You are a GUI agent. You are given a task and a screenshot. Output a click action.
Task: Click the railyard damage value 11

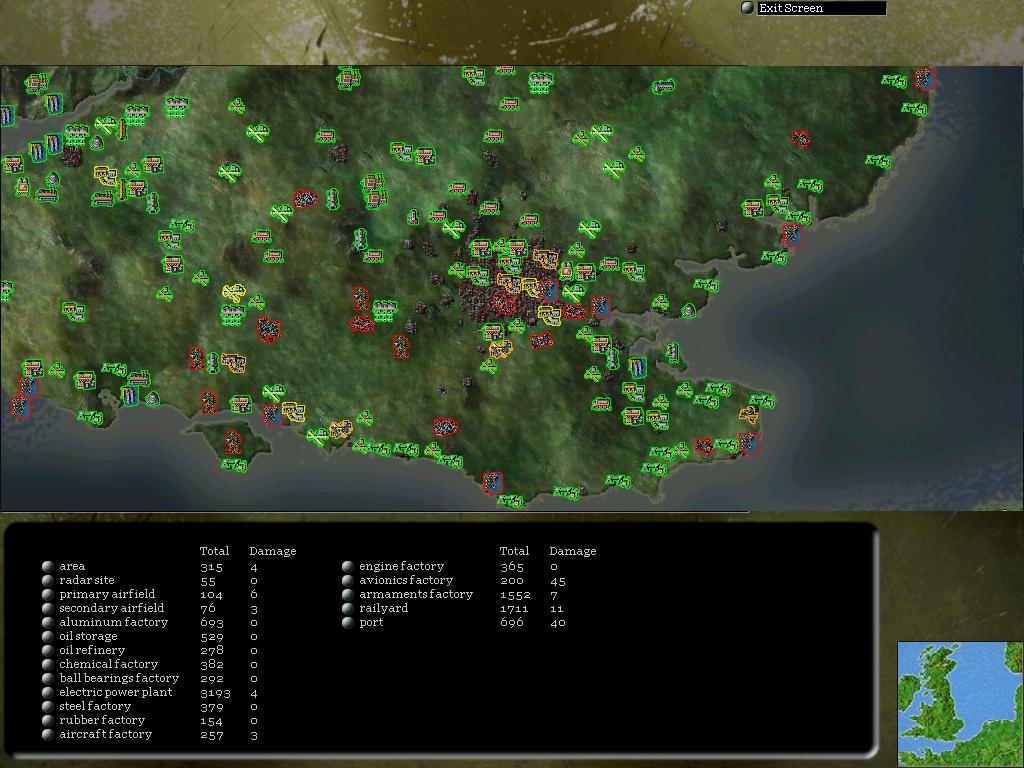pyautogui.click(x=556, y=609)
